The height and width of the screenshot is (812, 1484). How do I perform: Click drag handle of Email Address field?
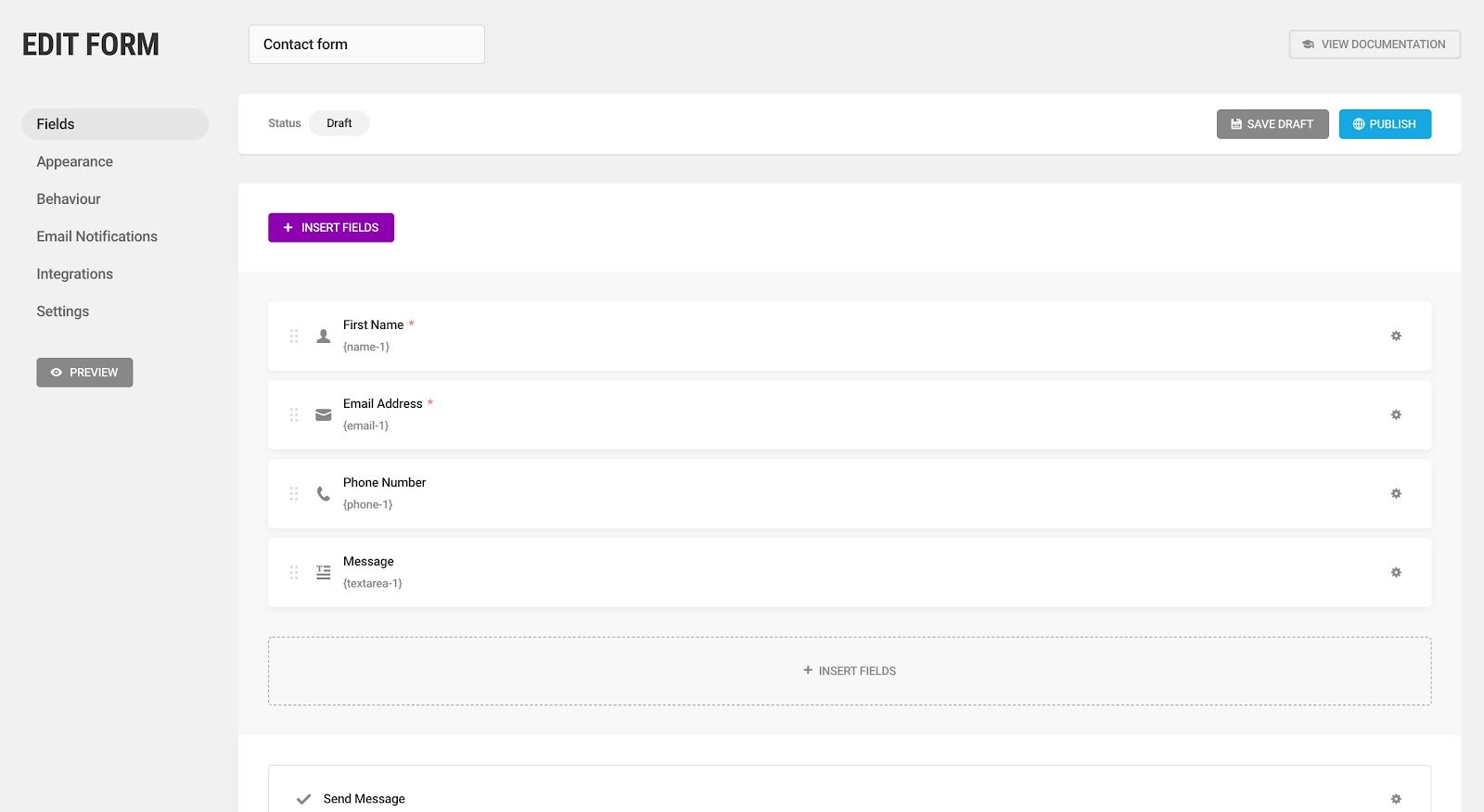coord(294,414)
